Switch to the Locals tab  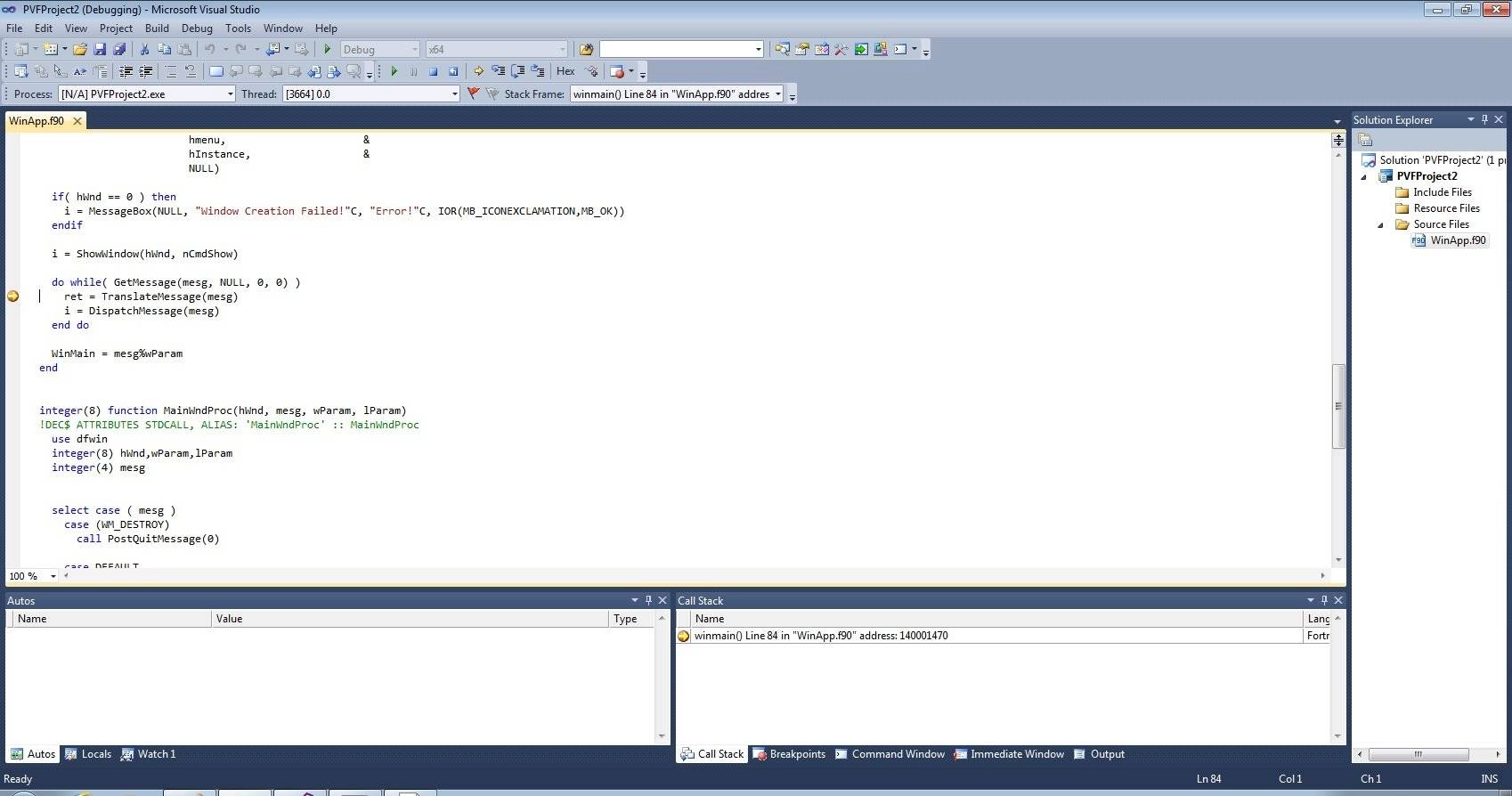88,754
